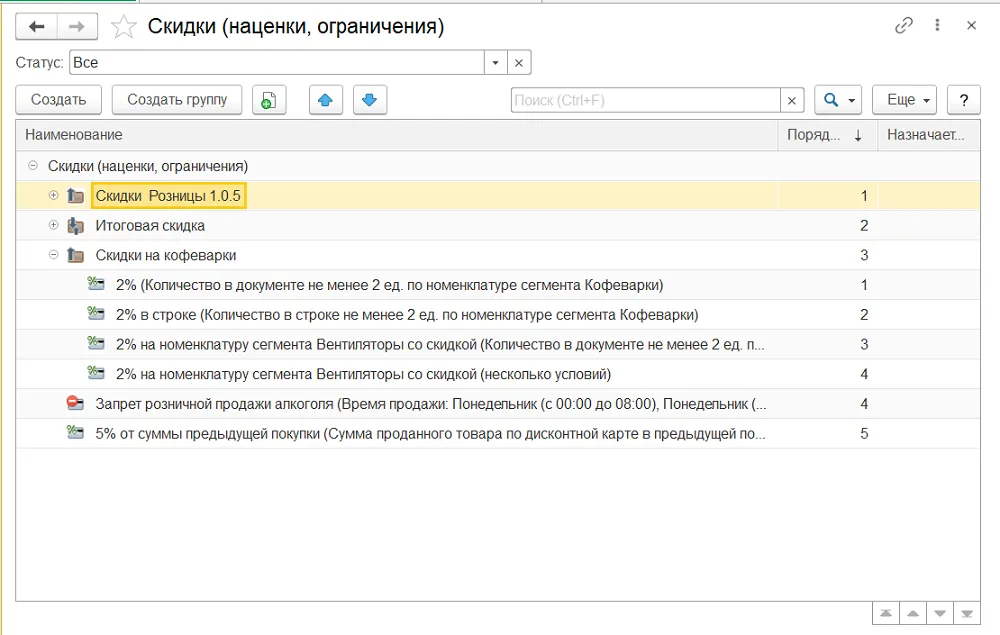The height and width of the screenshot is (635, 1000).
Task: Select the Скидки на кофеварки row
Action: coord(498,255)
